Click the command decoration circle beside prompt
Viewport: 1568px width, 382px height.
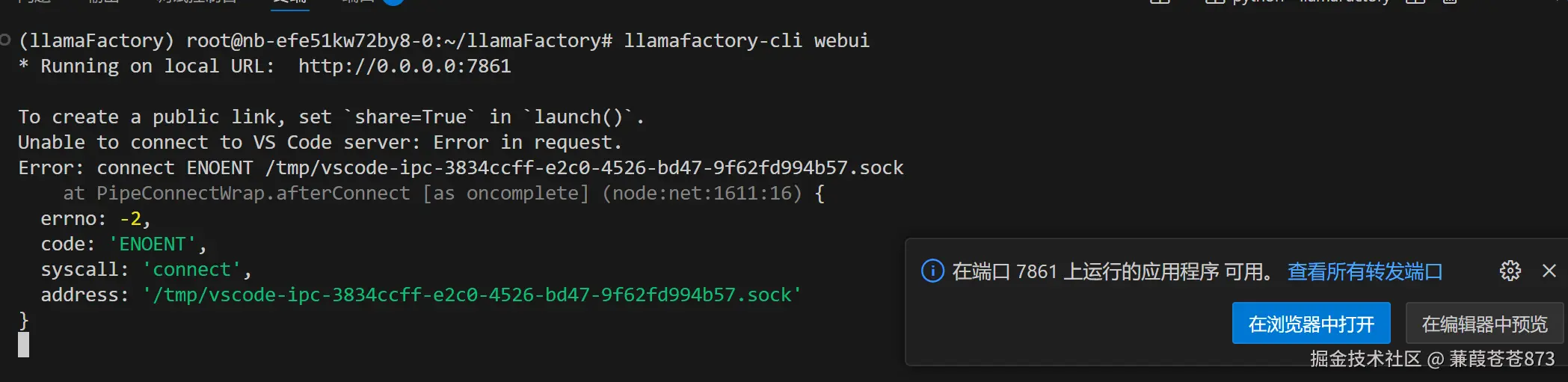[5, 40]
